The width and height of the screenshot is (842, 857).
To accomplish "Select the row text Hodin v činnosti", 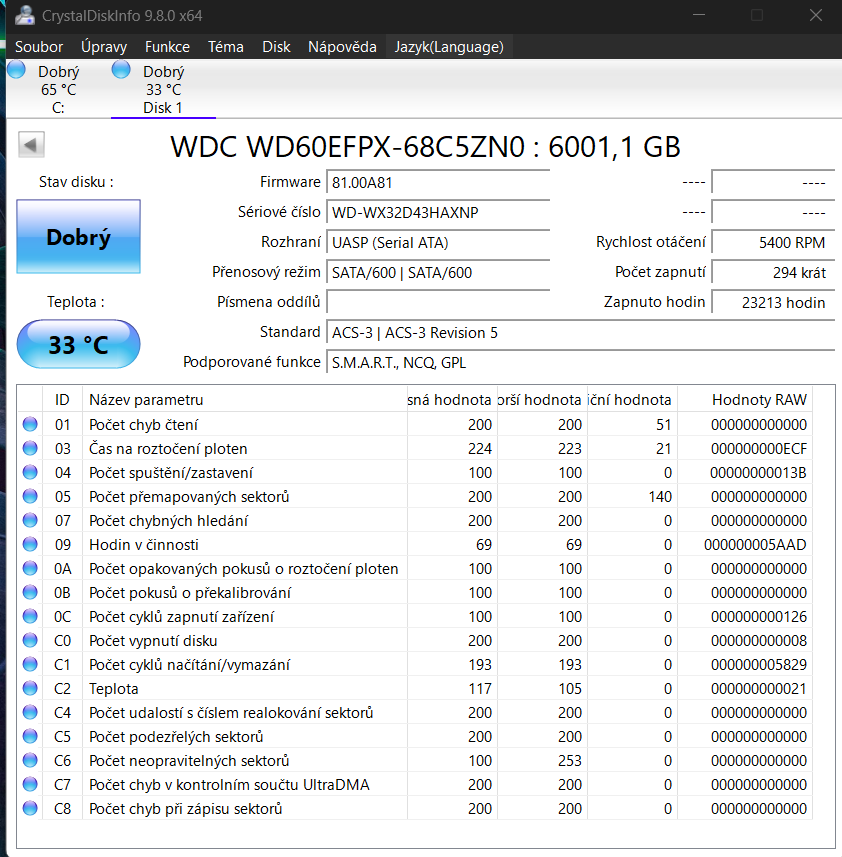I will click(x=144, y=545).
